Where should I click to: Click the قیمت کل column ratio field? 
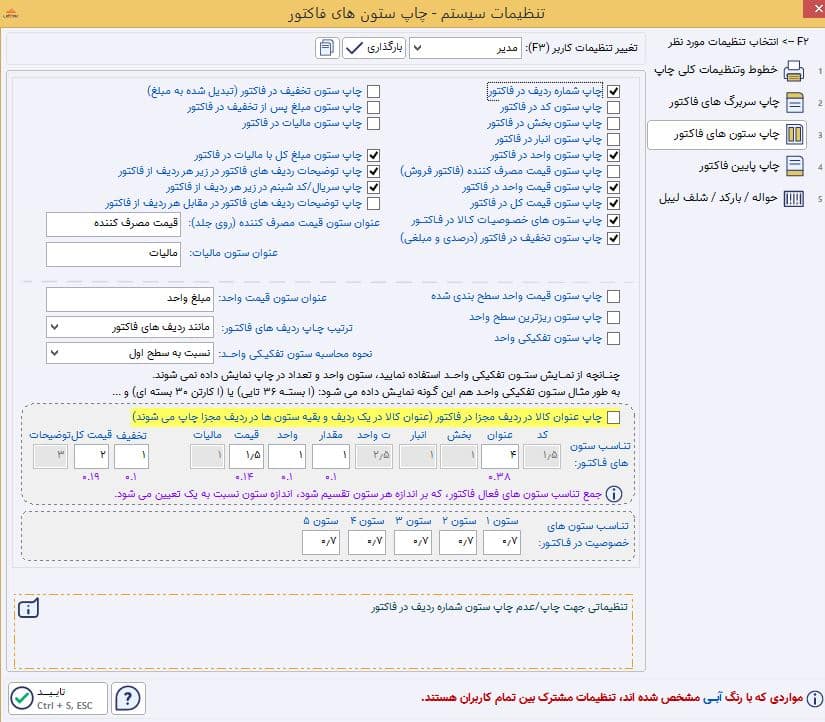pos(92,456)
